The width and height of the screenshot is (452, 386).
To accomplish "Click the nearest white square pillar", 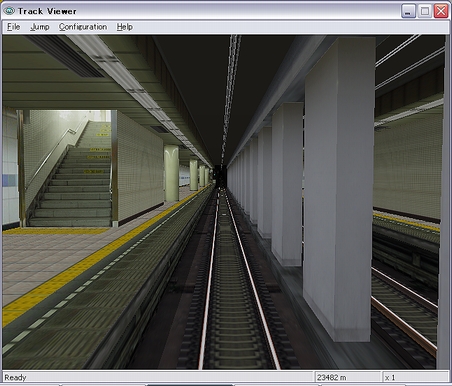I will [338, 190].
